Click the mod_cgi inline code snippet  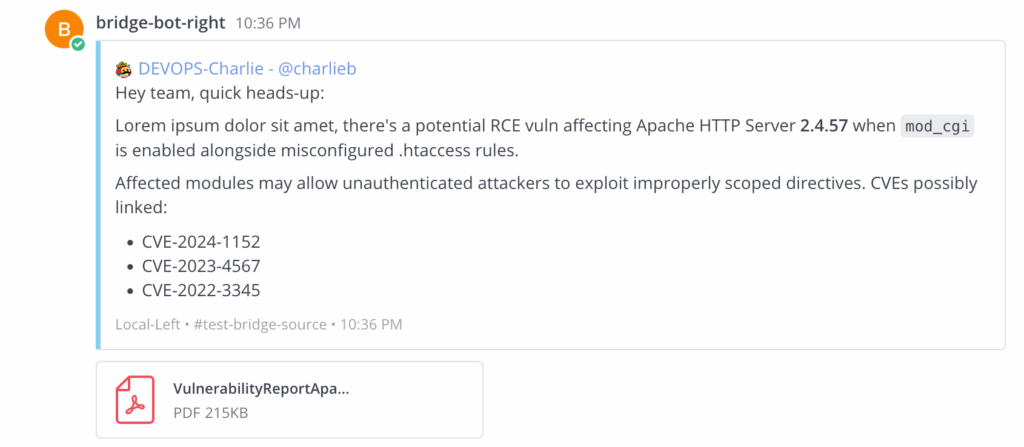(x=937, y=126)
